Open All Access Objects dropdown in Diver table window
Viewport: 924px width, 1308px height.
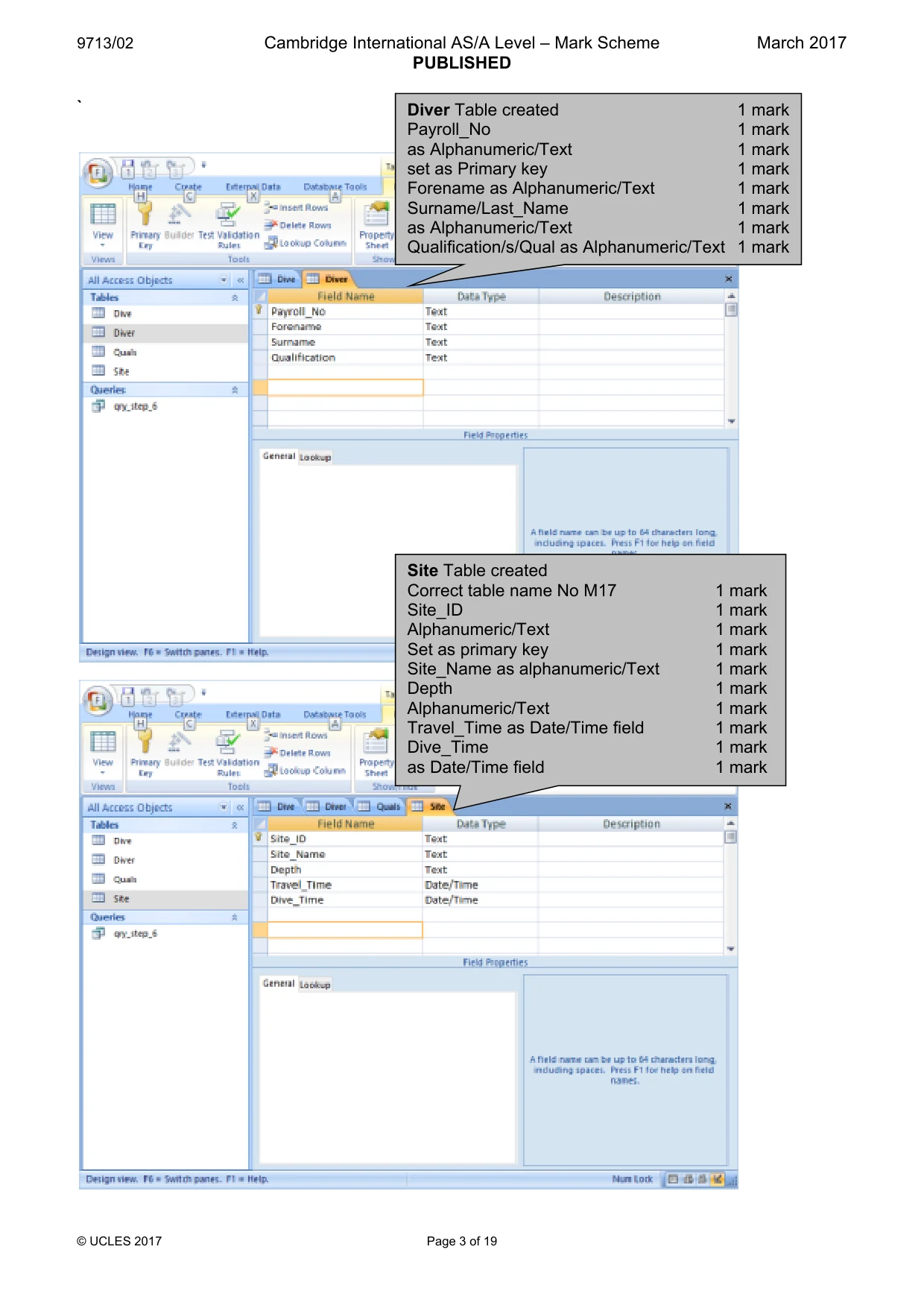click(x=224, y=280)
